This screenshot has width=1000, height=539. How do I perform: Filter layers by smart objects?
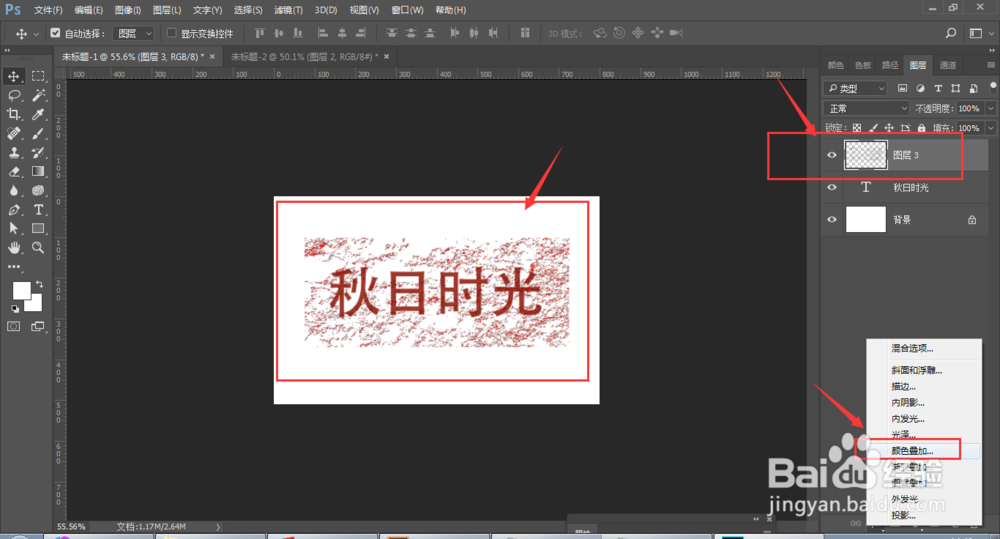[973, 89]
